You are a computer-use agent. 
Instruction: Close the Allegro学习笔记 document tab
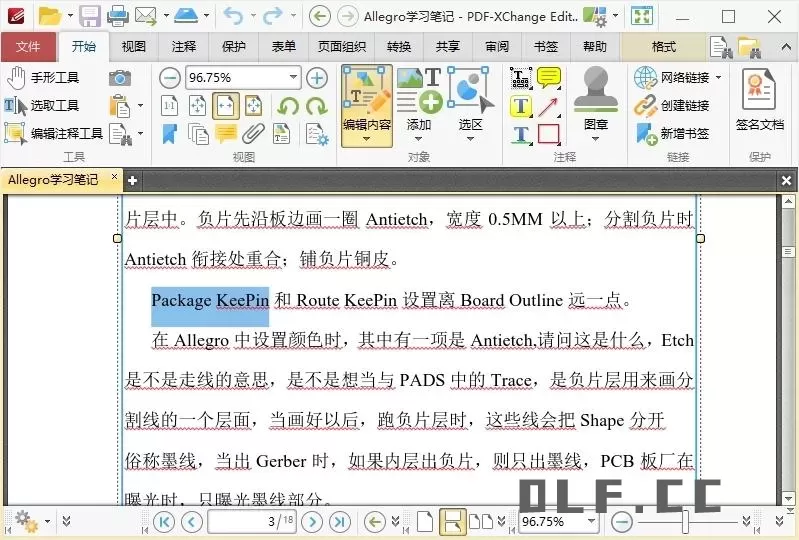click(115, 176)
